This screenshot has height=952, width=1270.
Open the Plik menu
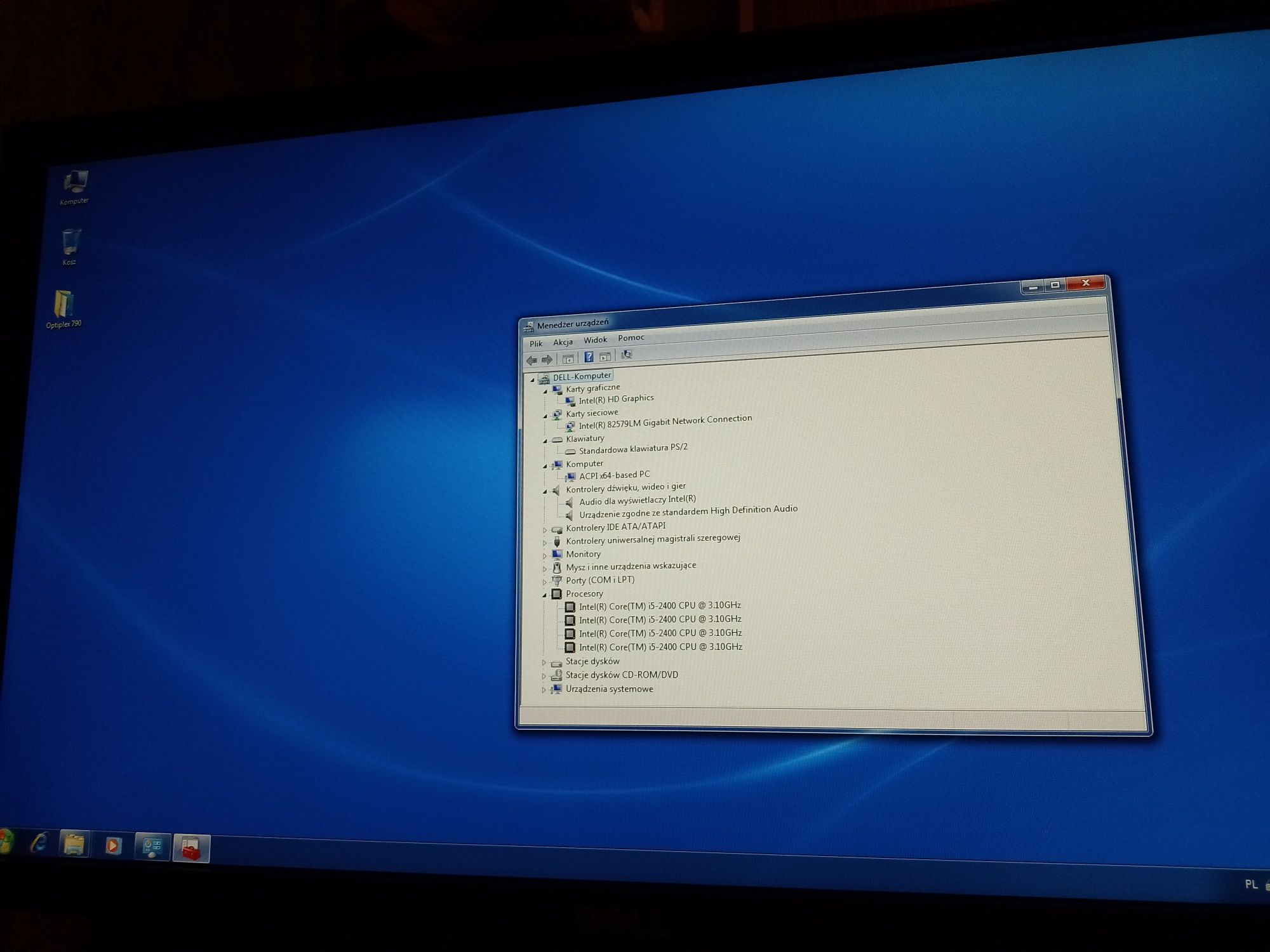coord(536,343)
